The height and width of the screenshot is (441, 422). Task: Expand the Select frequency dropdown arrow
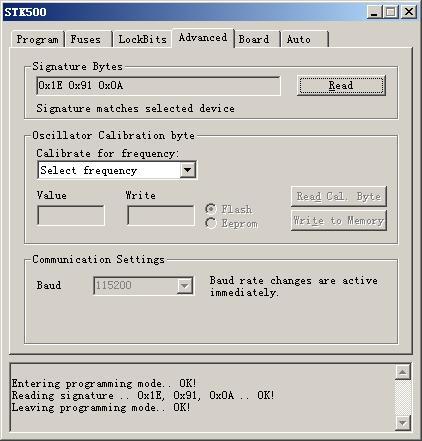click(188, 170)
